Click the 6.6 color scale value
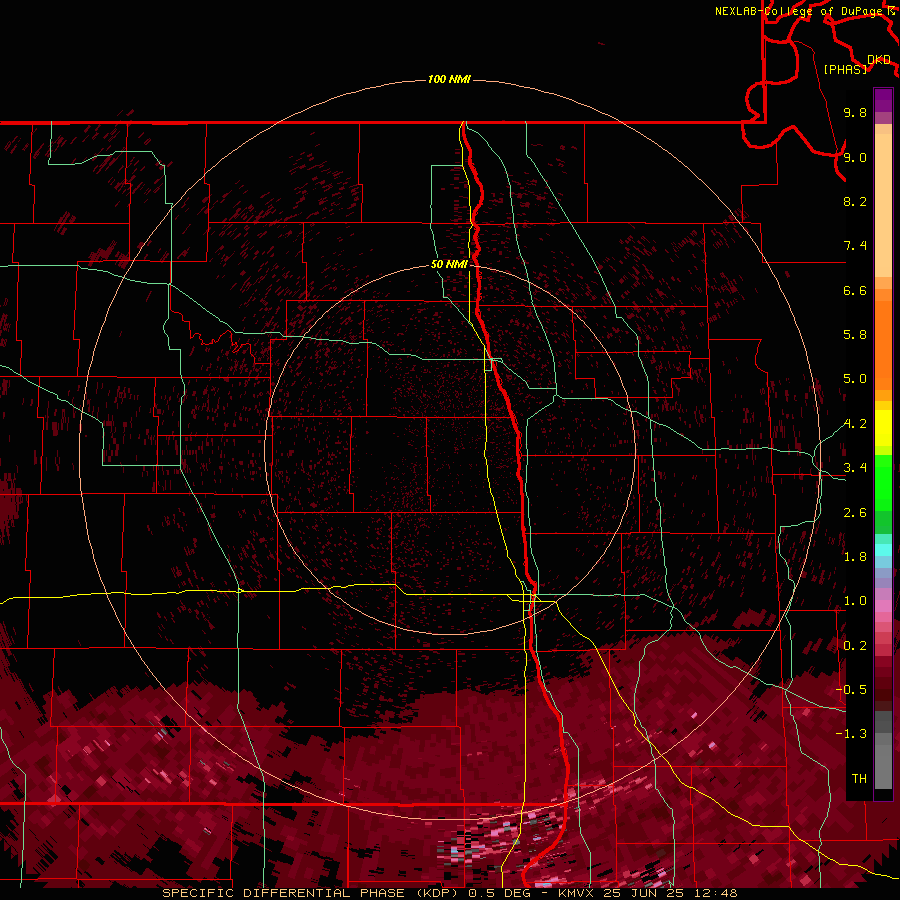The height and width of the screenshot is (900, 900). click(x=855, y=290)
